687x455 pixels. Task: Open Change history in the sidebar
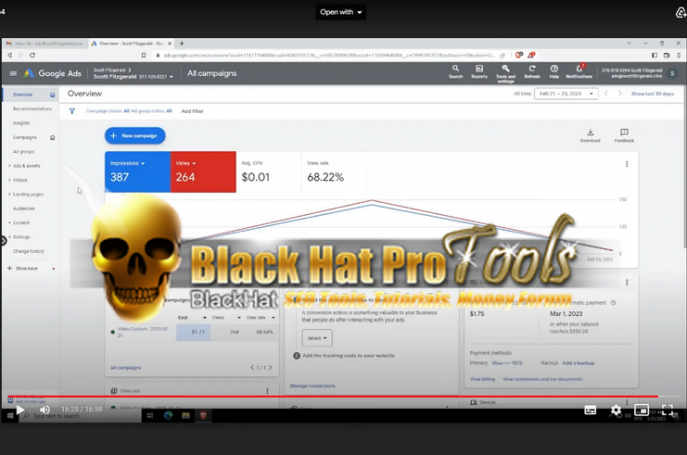tap(28, 251)
